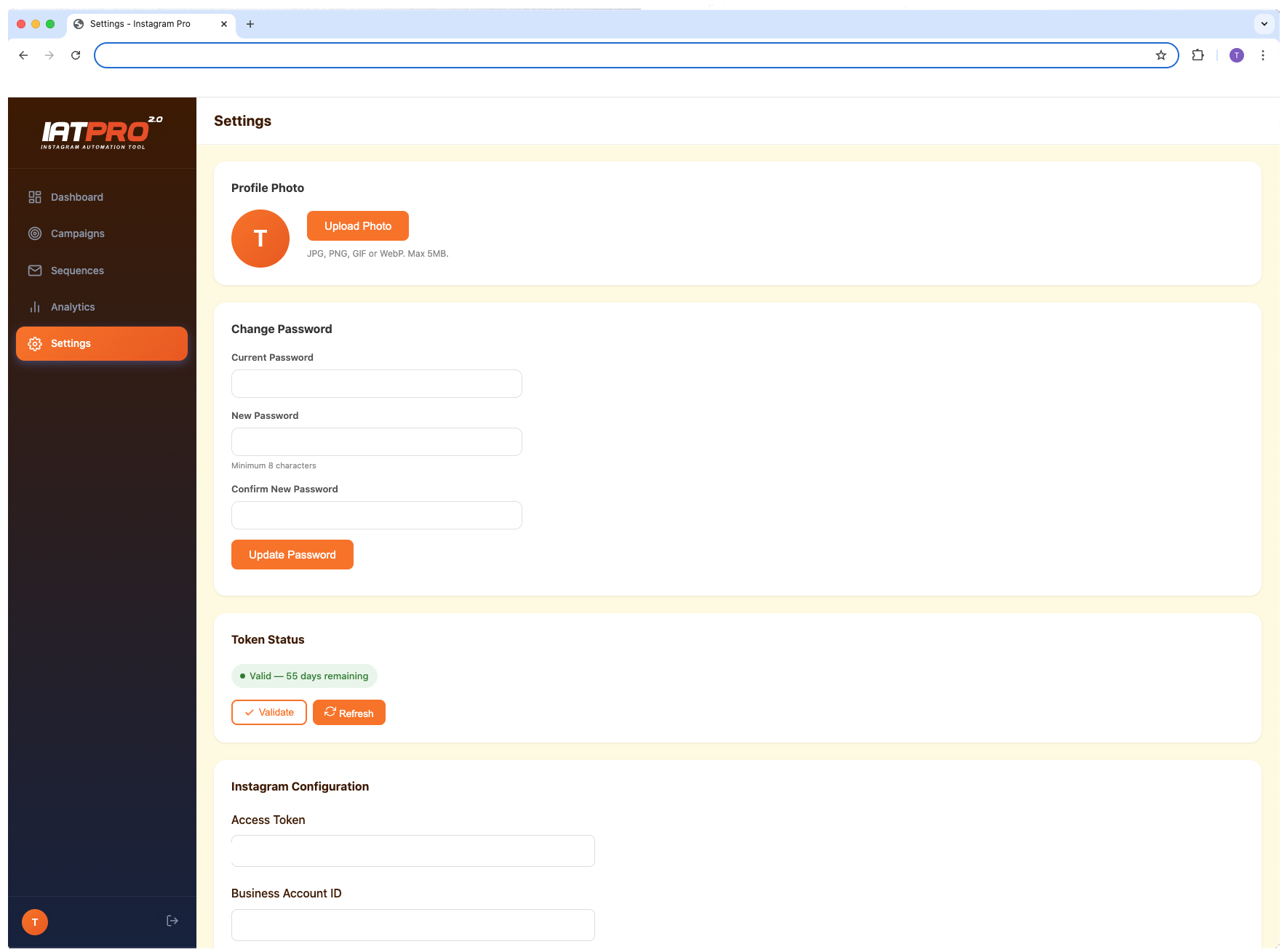Click the Campaigns target icon
Screen dimensions: 1287x952
click(x=35, y=233)
